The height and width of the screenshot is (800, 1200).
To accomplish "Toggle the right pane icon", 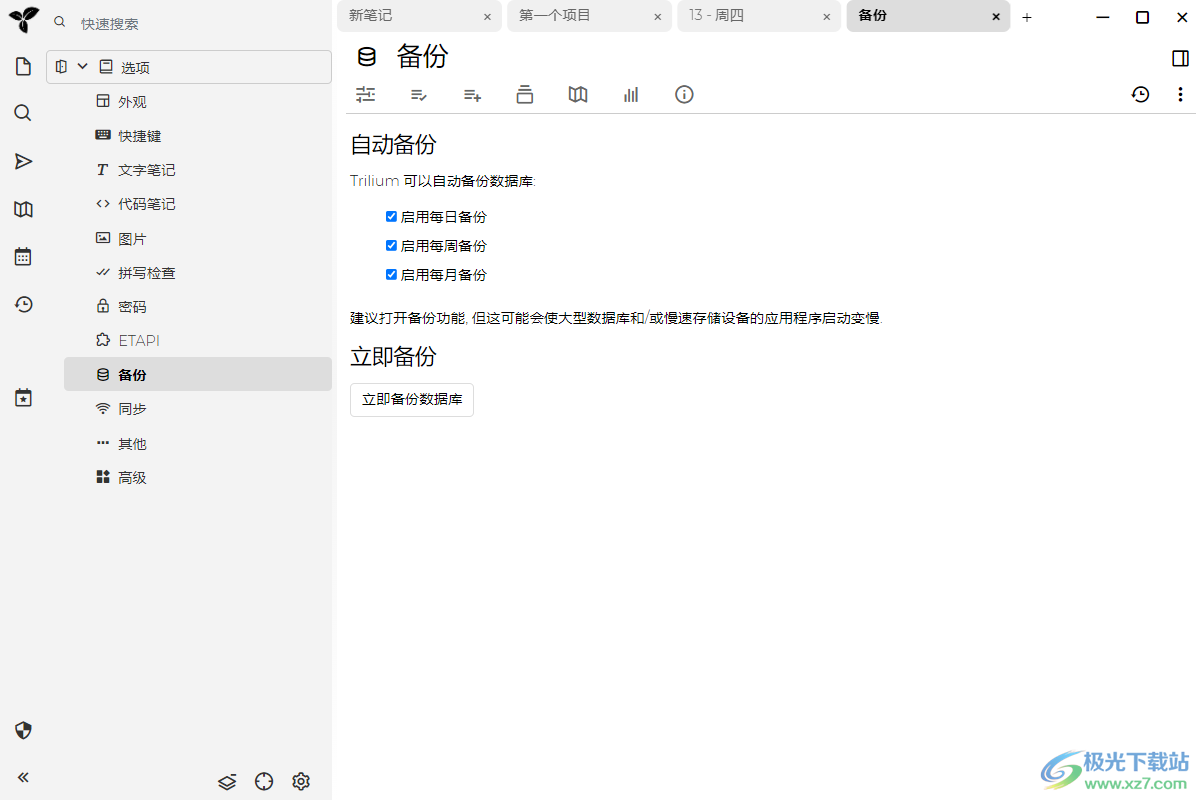I will point(1180,58).
